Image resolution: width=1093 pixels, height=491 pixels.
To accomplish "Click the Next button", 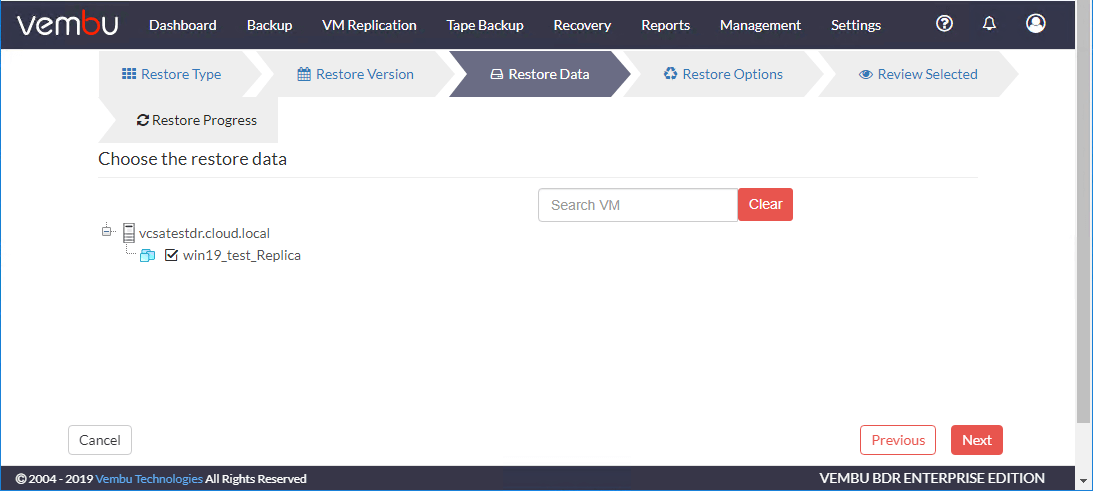I will pos(977,440).
